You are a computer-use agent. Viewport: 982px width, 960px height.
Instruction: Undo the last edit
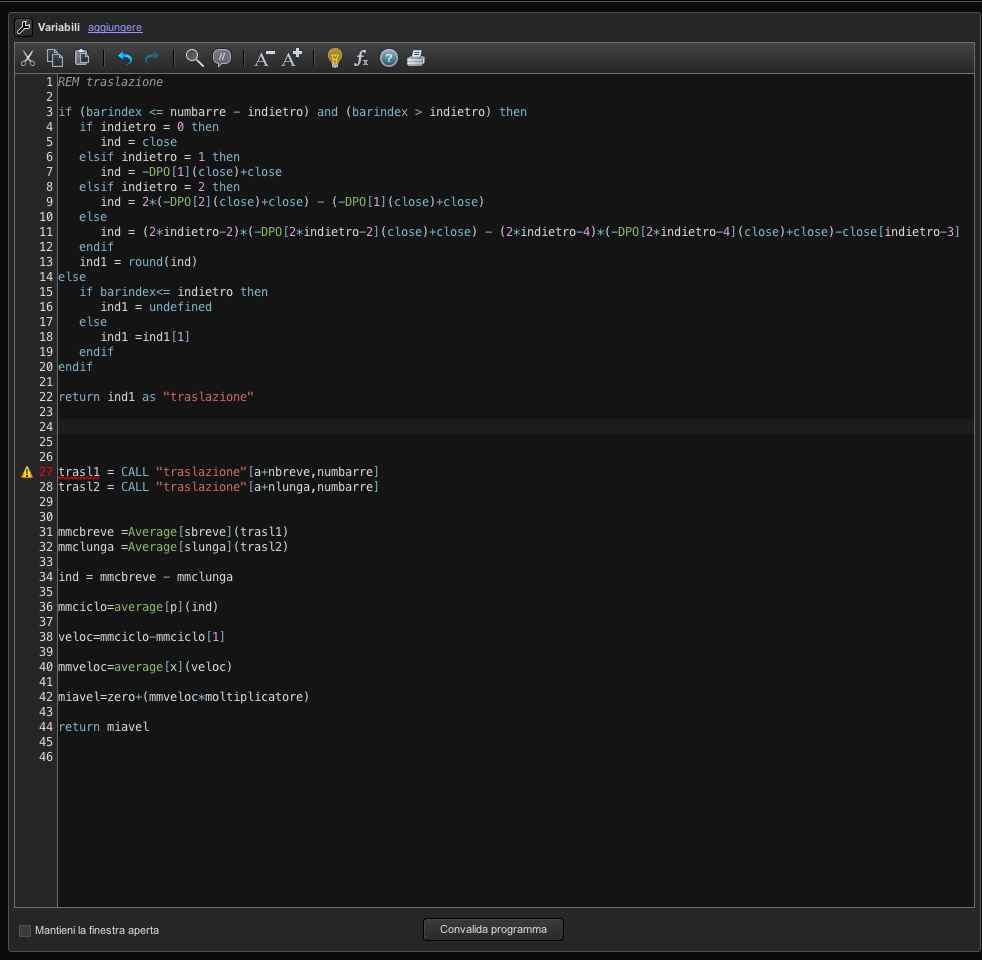[x=125, y=58]
